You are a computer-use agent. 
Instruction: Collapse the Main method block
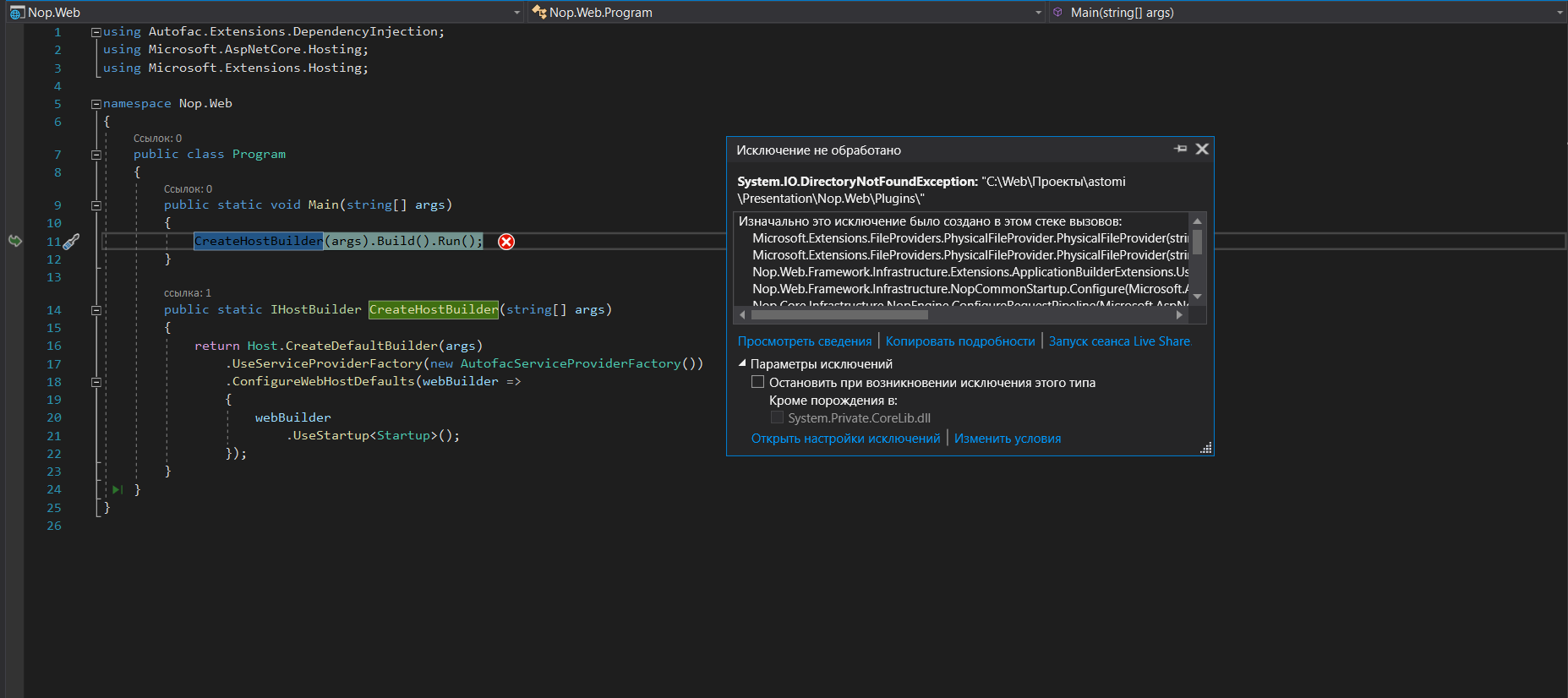coord(96,205)
